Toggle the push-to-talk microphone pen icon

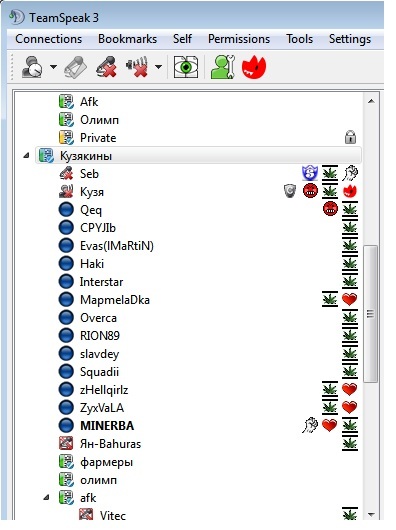tap(75, 67)
